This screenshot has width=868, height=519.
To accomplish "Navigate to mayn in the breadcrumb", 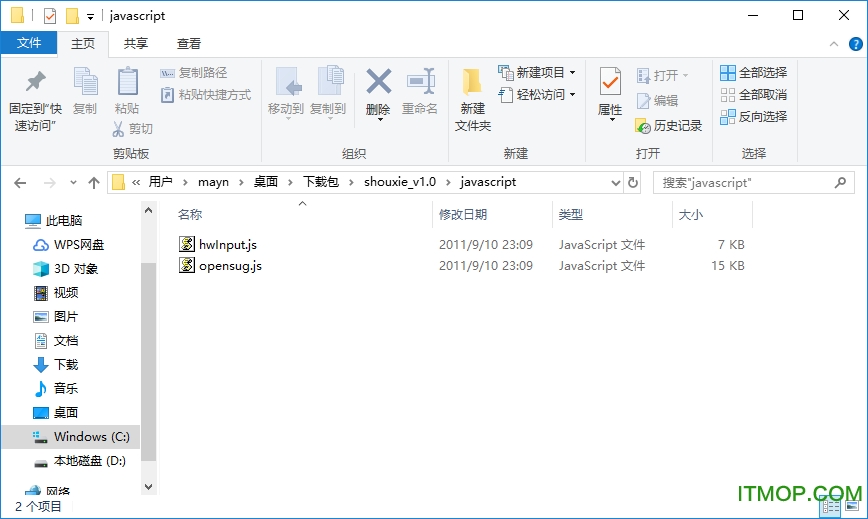I will [x=213, y=182].
